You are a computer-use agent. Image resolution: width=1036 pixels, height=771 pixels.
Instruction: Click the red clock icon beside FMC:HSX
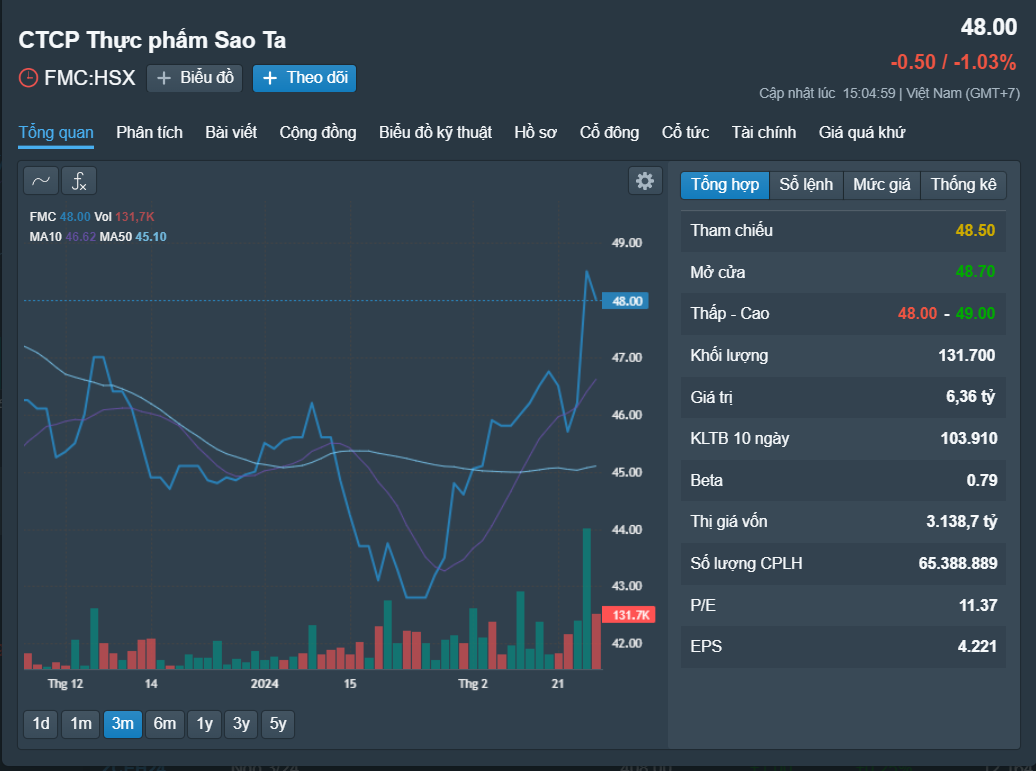28,78
